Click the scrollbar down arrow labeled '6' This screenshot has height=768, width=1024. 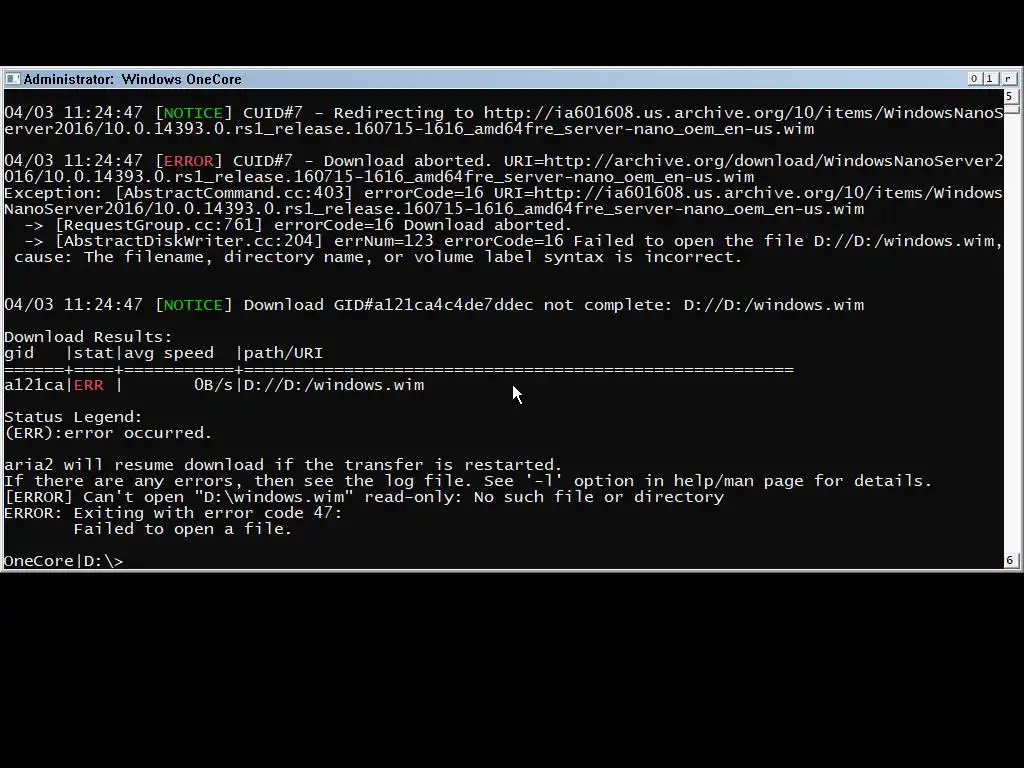(1010, 560)
